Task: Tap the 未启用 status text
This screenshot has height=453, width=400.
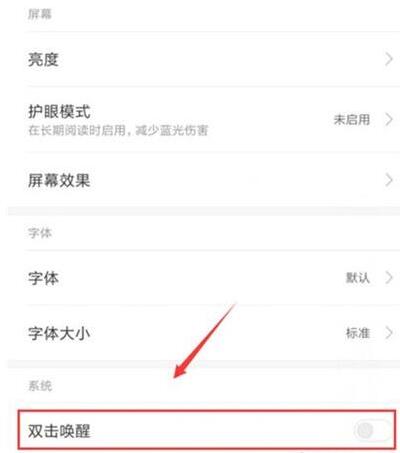Action: pyautogui.click(x=352, y=119)
